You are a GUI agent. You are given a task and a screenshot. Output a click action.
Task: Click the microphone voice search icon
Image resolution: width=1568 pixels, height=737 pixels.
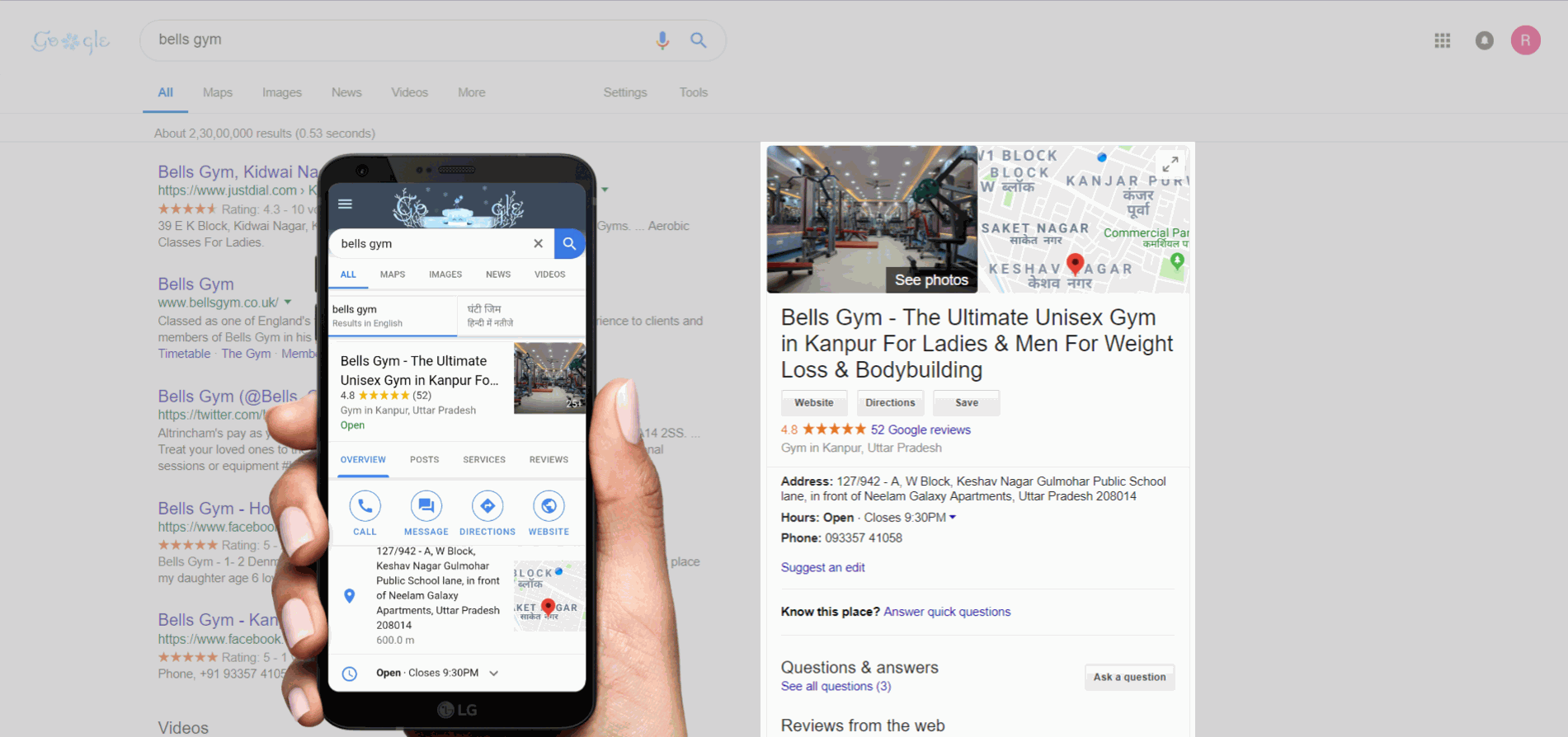pyautogui.click(x=662, y=40)
